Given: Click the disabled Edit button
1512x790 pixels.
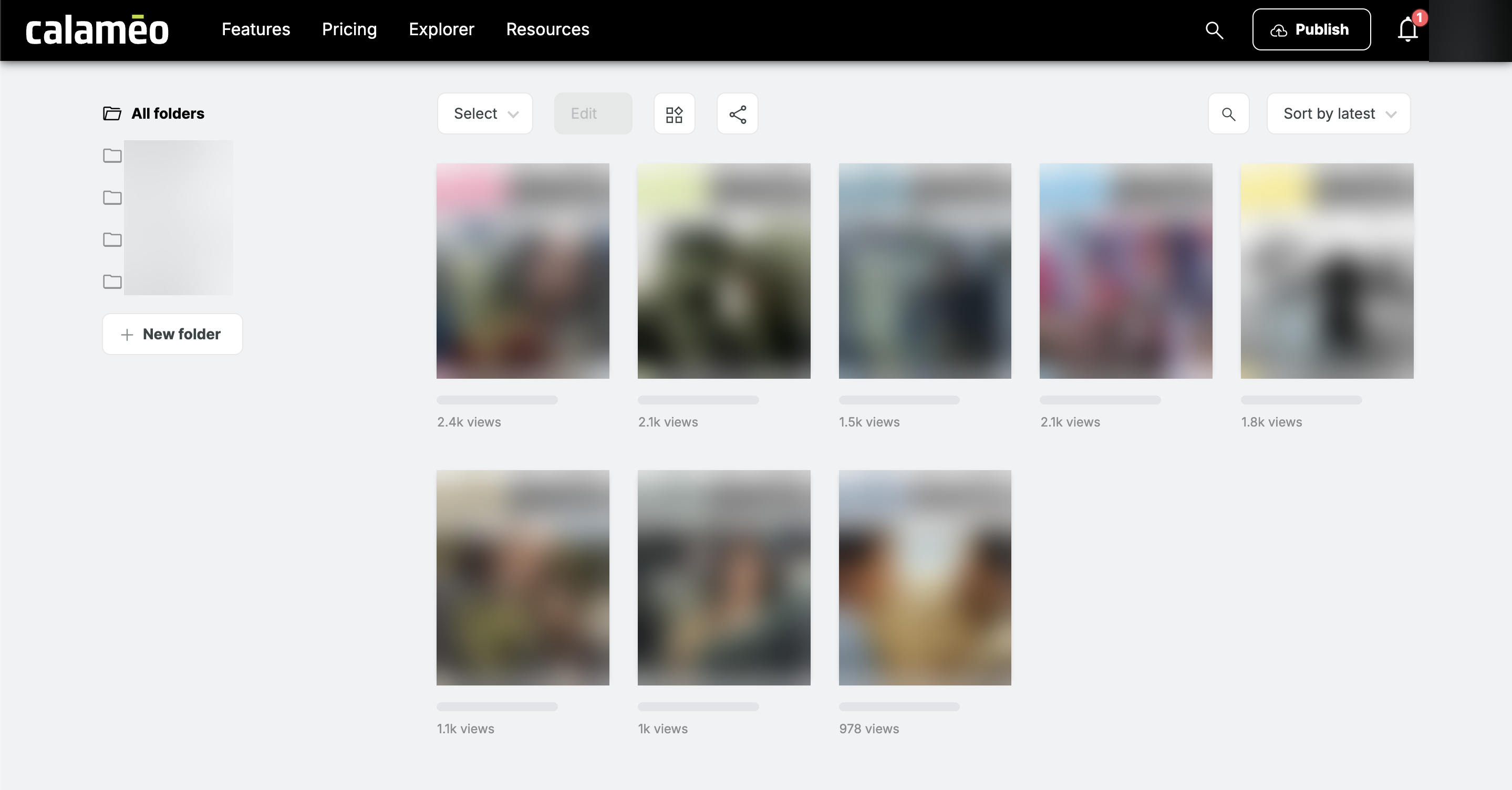Looking at the screenshot, I should [x=593, y=113].
